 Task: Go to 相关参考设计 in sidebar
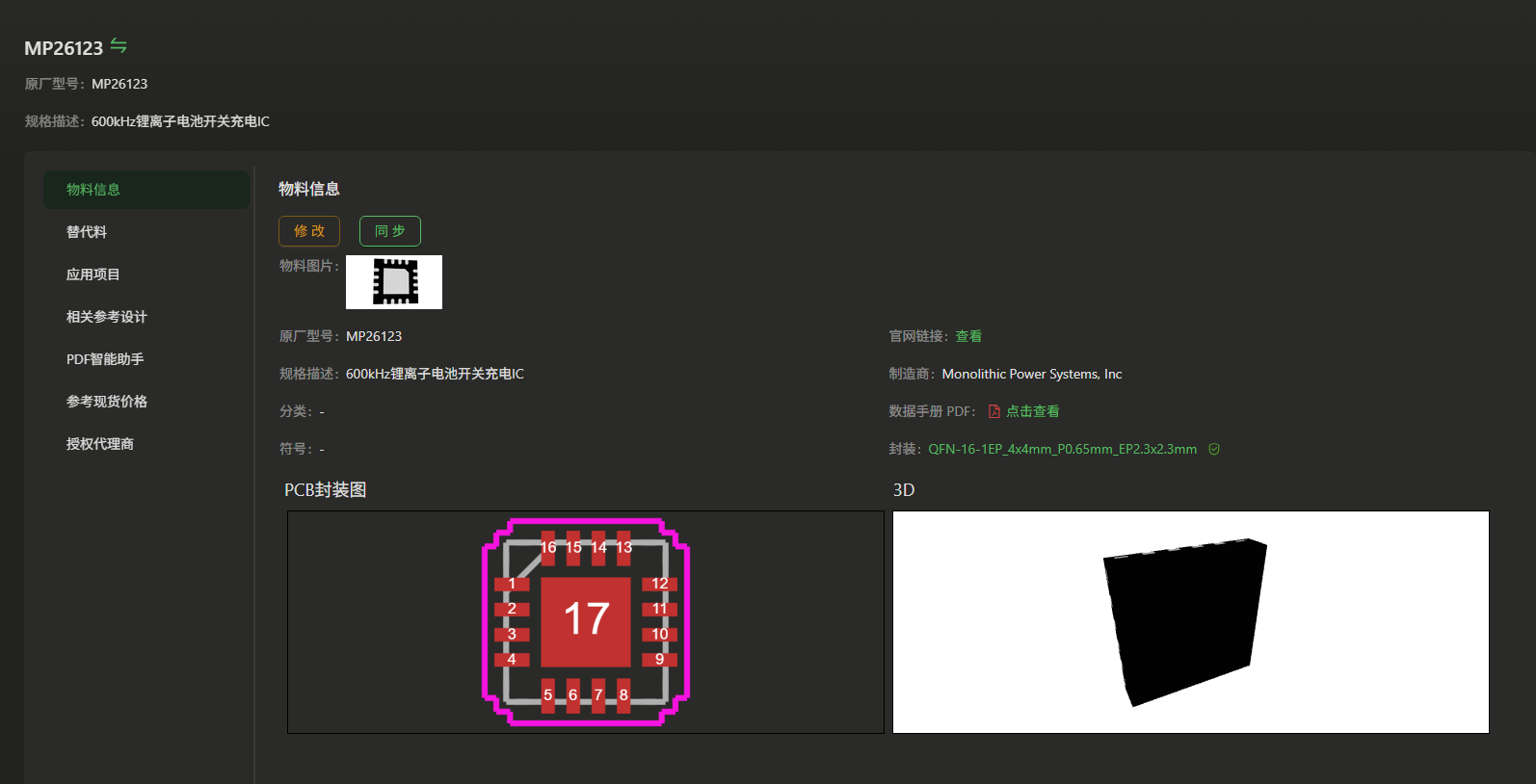point(106,317)
